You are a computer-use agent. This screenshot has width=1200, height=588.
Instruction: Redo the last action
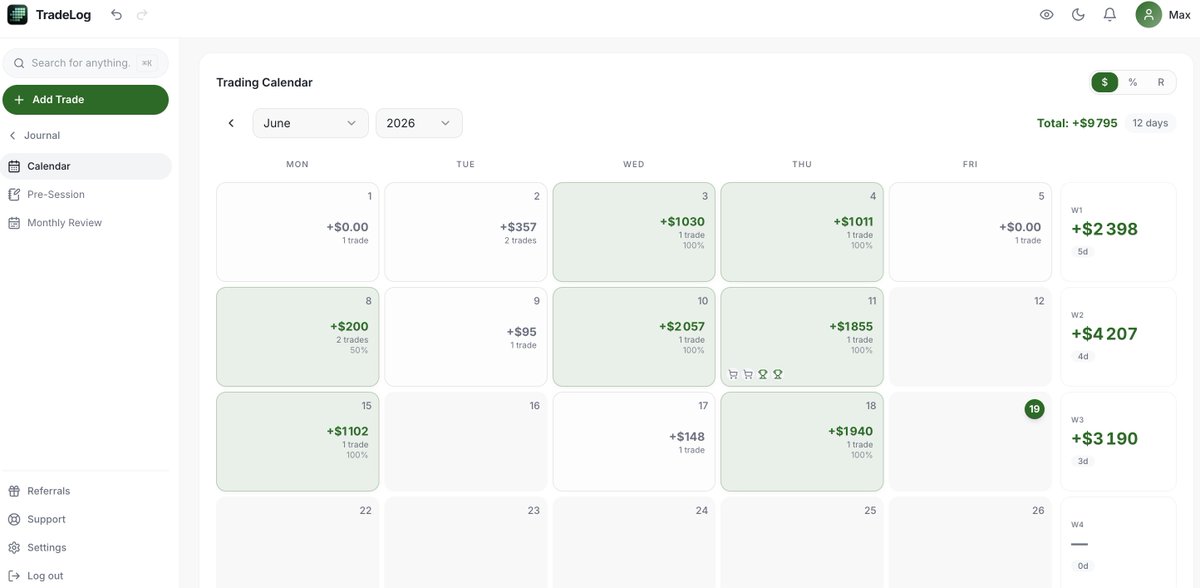142,15
